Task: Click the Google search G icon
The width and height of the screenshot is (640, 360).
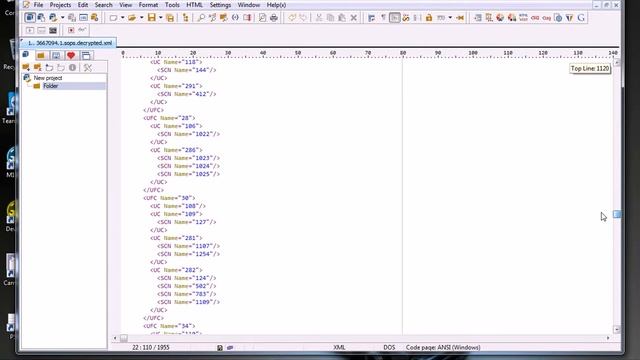Action: (x=581, y=18)
